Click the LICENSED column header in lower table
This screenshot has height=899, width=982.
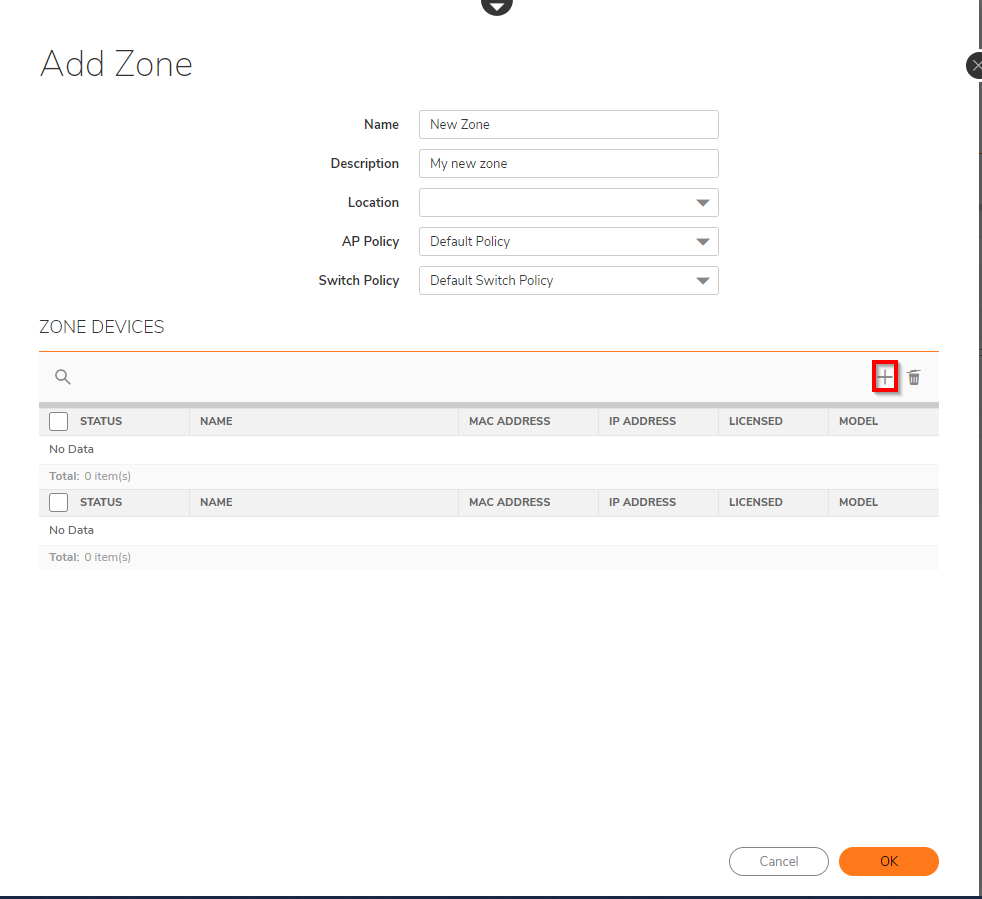755,502
